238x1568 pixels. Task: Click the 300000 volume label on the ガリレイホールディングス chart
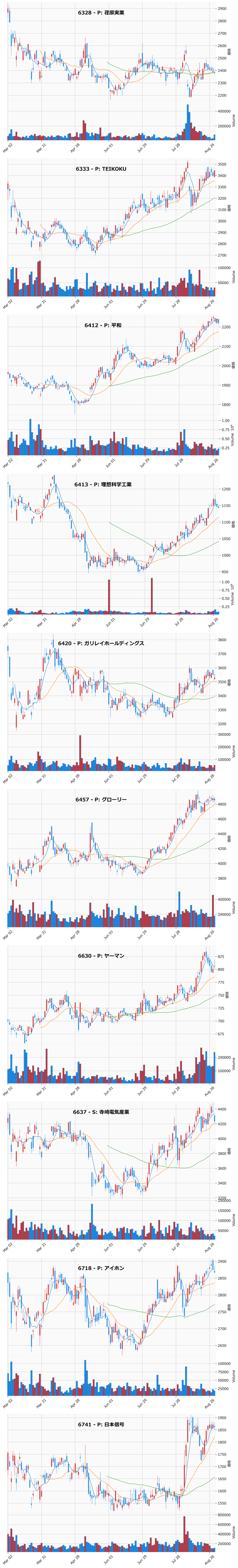tap(225, 734)
